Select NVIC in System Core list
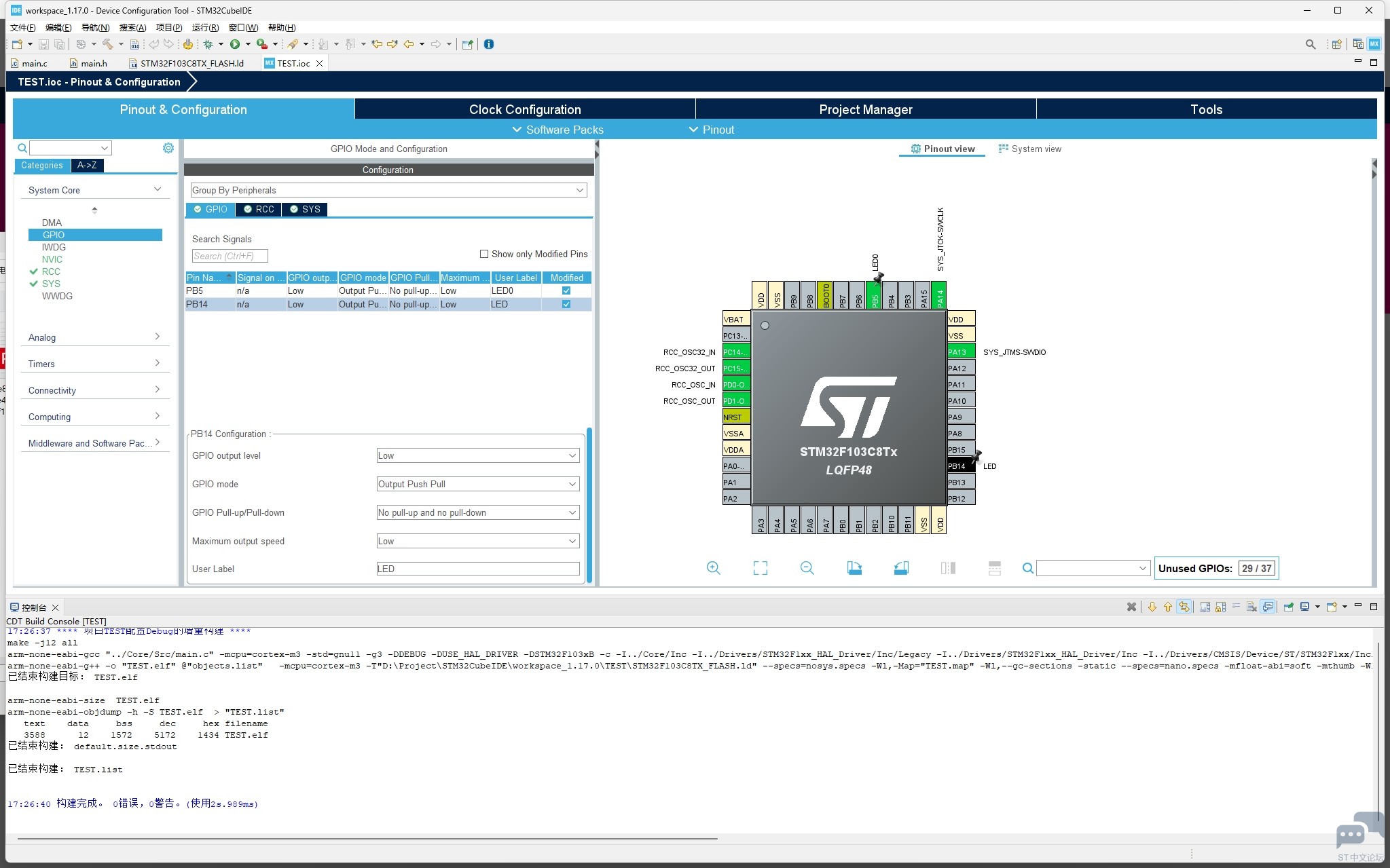1390x868 pixels. (x=52, y=259)
